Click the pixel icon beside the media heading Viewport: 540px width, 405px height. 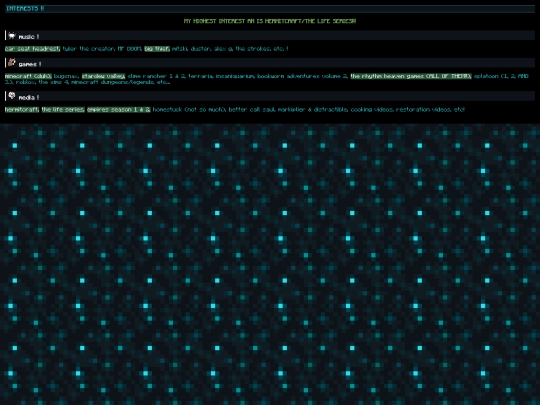(12, 96)
